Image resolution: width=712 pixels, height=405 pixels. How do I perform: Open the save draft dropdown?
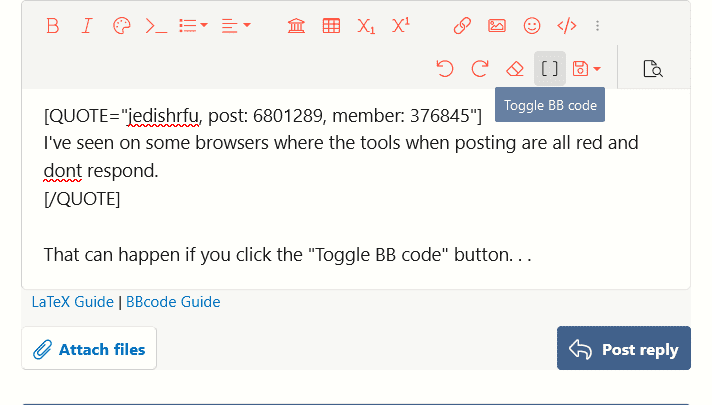tap(586, 69)
